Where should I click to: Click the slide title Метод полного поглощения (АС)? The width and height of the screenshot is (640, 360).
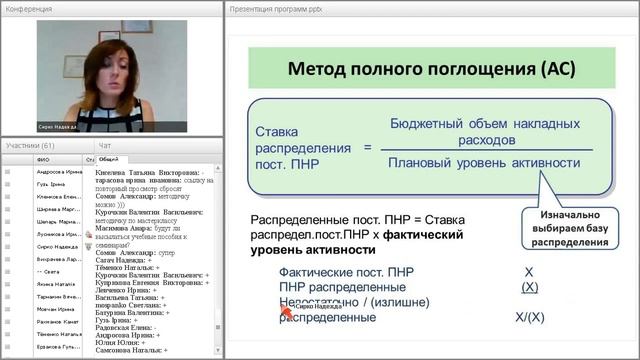click(431, 68)
